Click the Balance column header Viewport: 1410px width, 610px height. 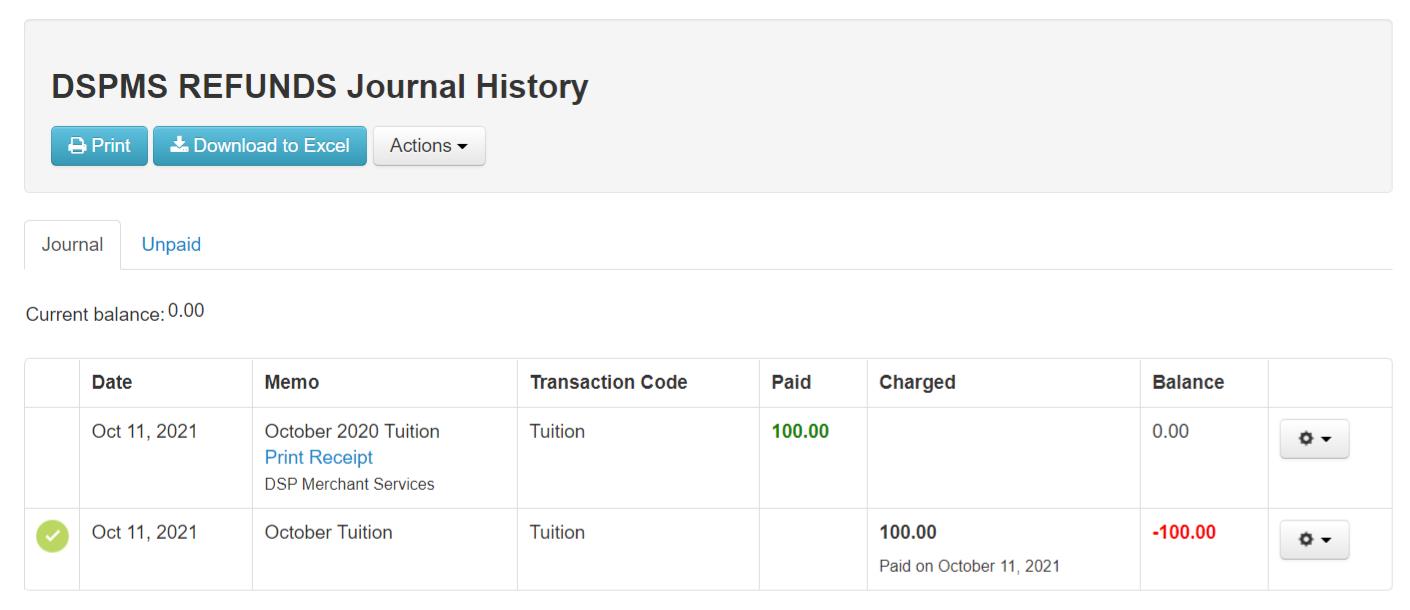(1188, 382)
